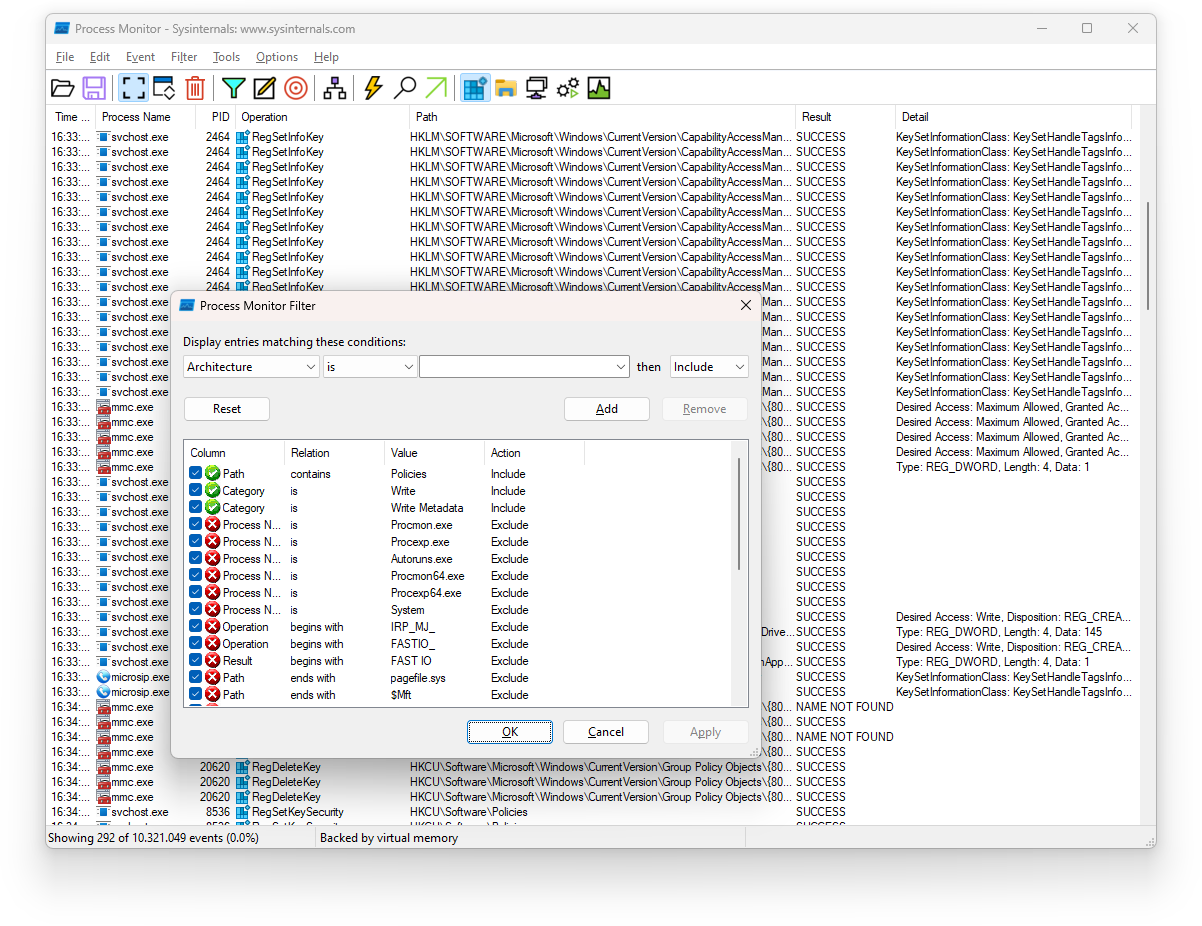Toggle Show Network Activity toolbar icon
Screen dimensions: 1202x926
(537, 88)
